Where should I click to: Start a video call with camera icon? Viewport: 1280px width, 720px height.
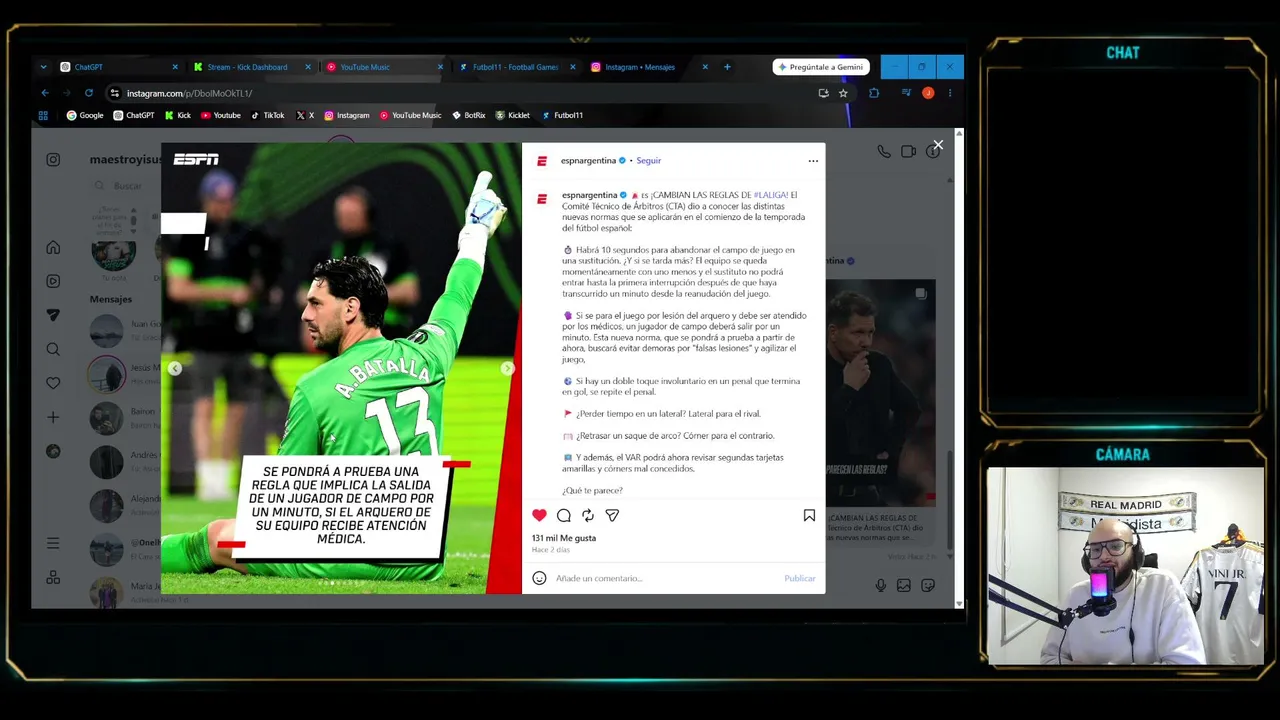click(908, 152)
